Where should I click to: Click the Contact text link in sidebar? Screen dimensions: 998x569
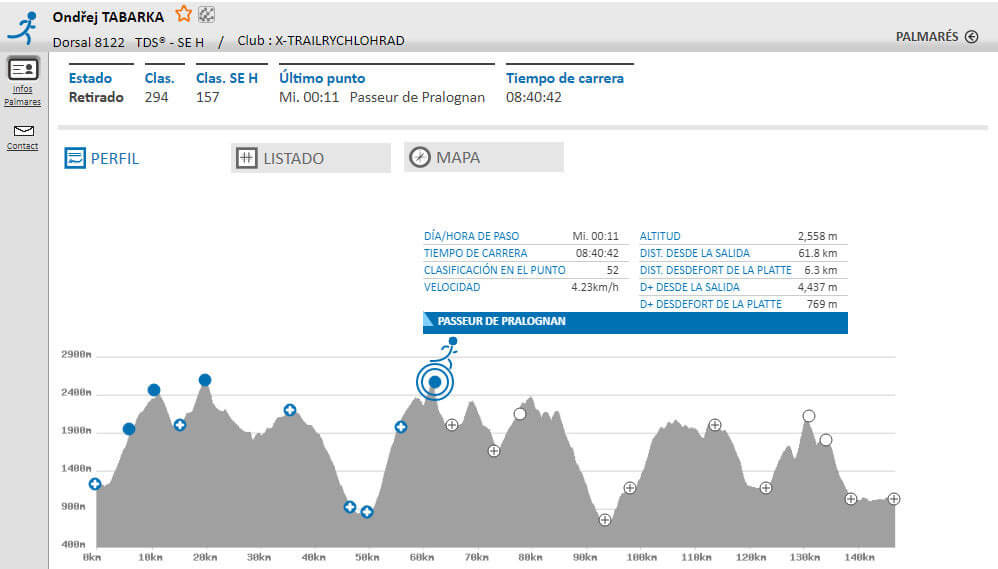pos(23,146)
